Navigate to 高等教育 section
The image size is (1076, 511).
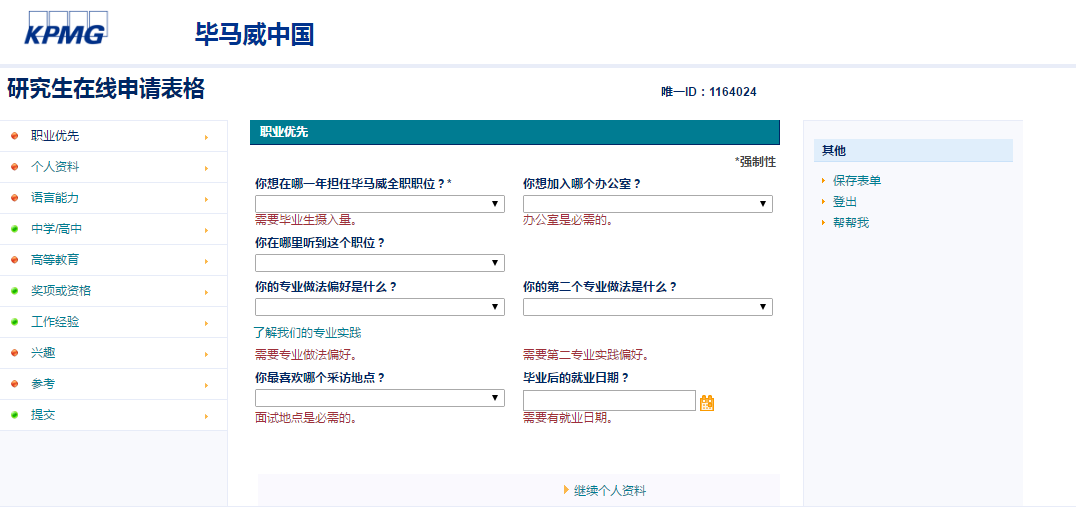(55, 260)
